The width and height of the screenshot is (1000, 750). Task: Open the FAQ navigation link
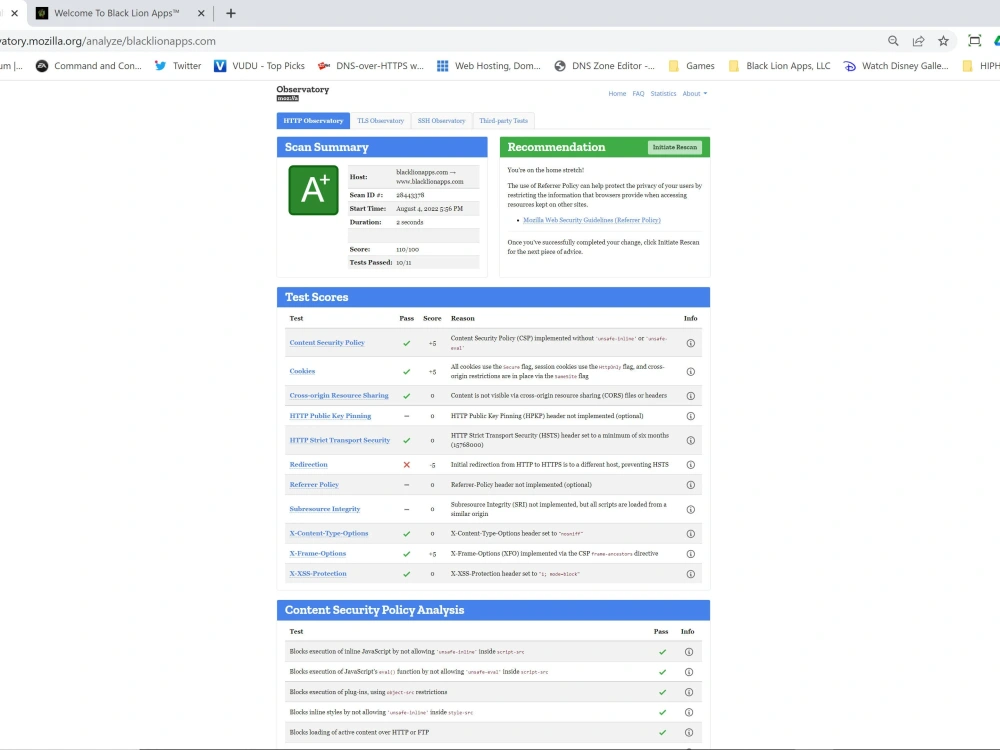click(x=638, y=94)
